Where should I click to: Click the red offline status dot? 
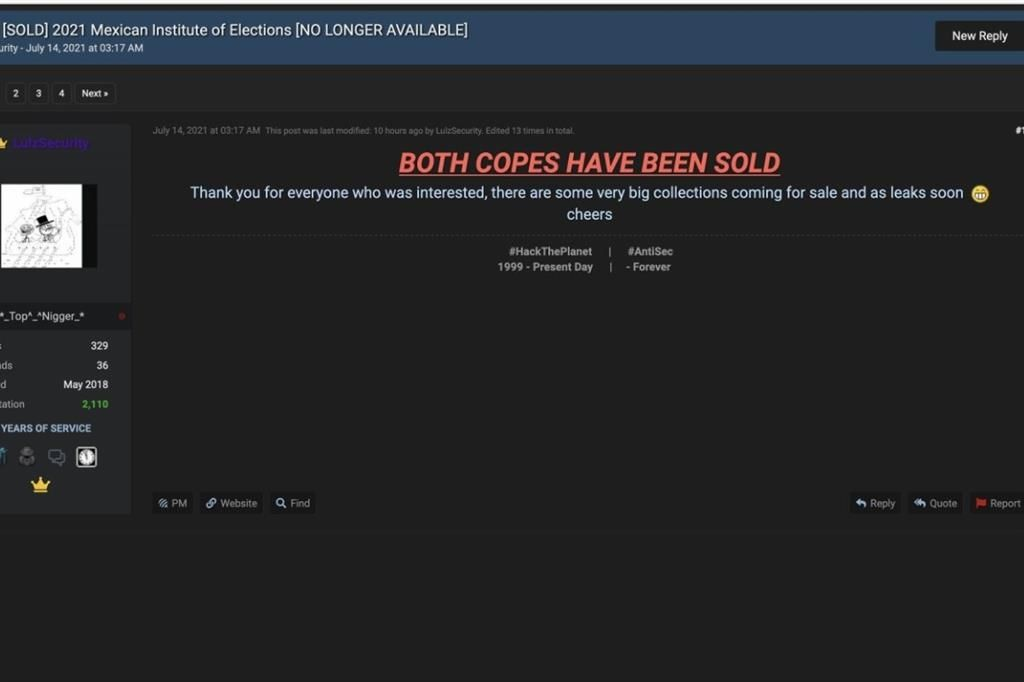pos(121,316)
